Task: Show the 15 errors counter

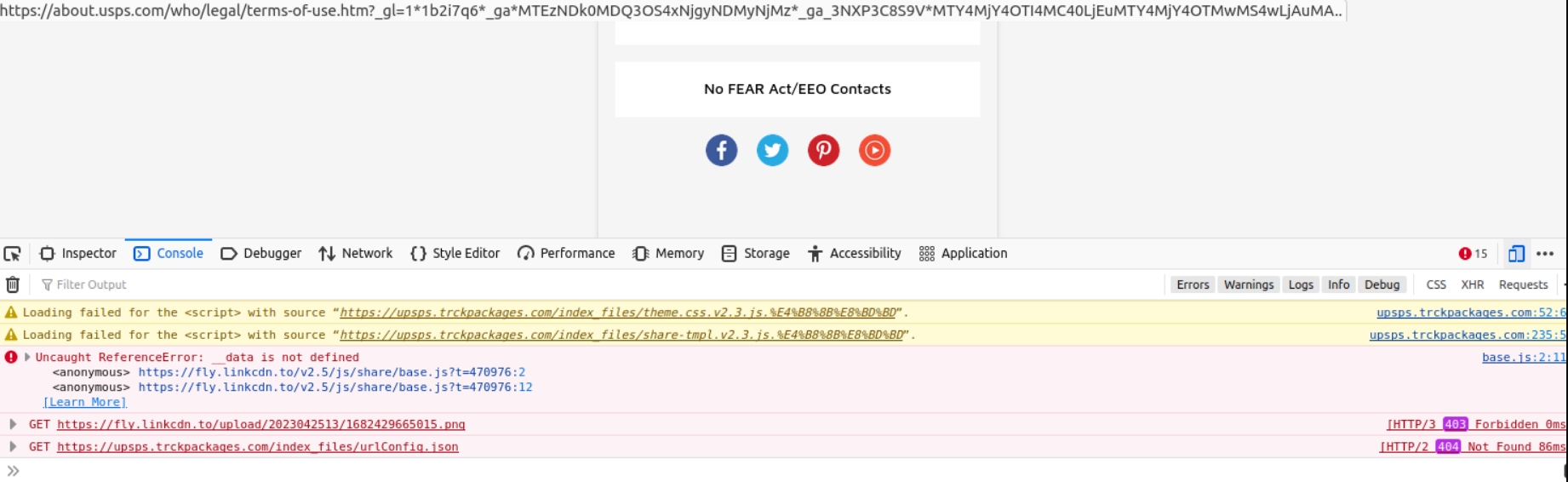Action: (x=1473, y=254)
